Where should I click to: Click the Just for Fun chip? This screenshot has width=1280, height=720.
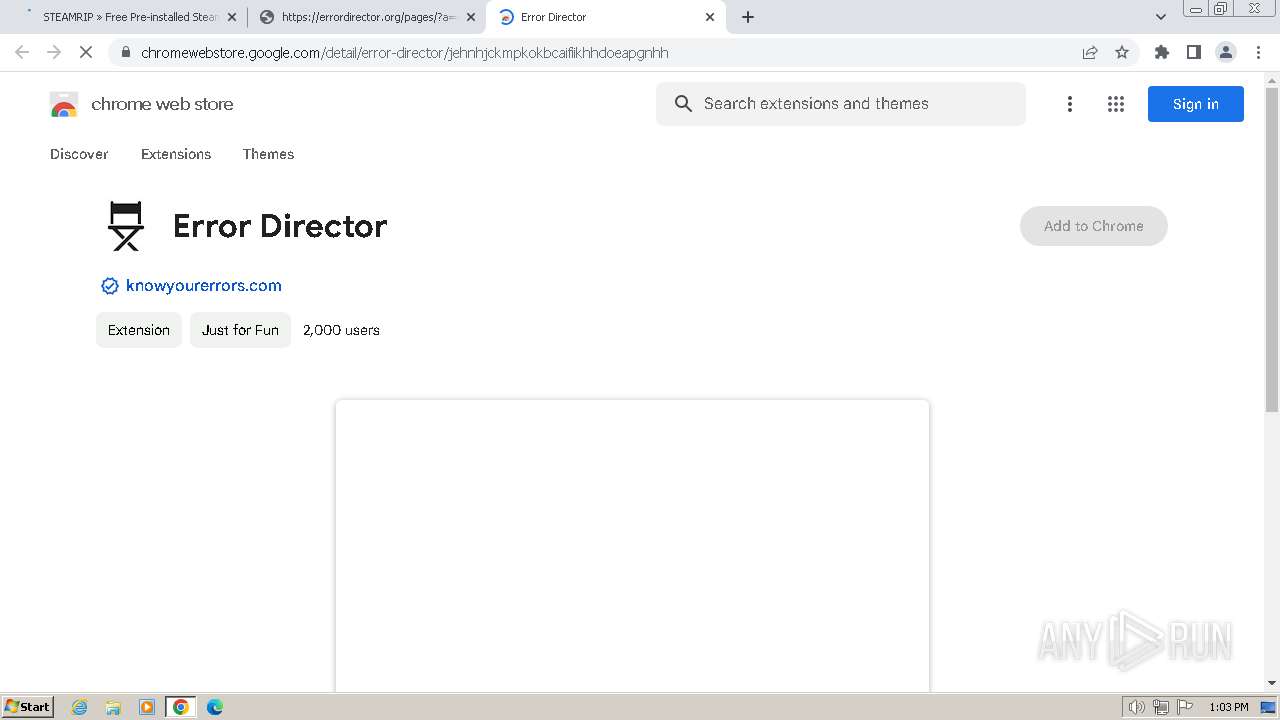pos(240,330)
